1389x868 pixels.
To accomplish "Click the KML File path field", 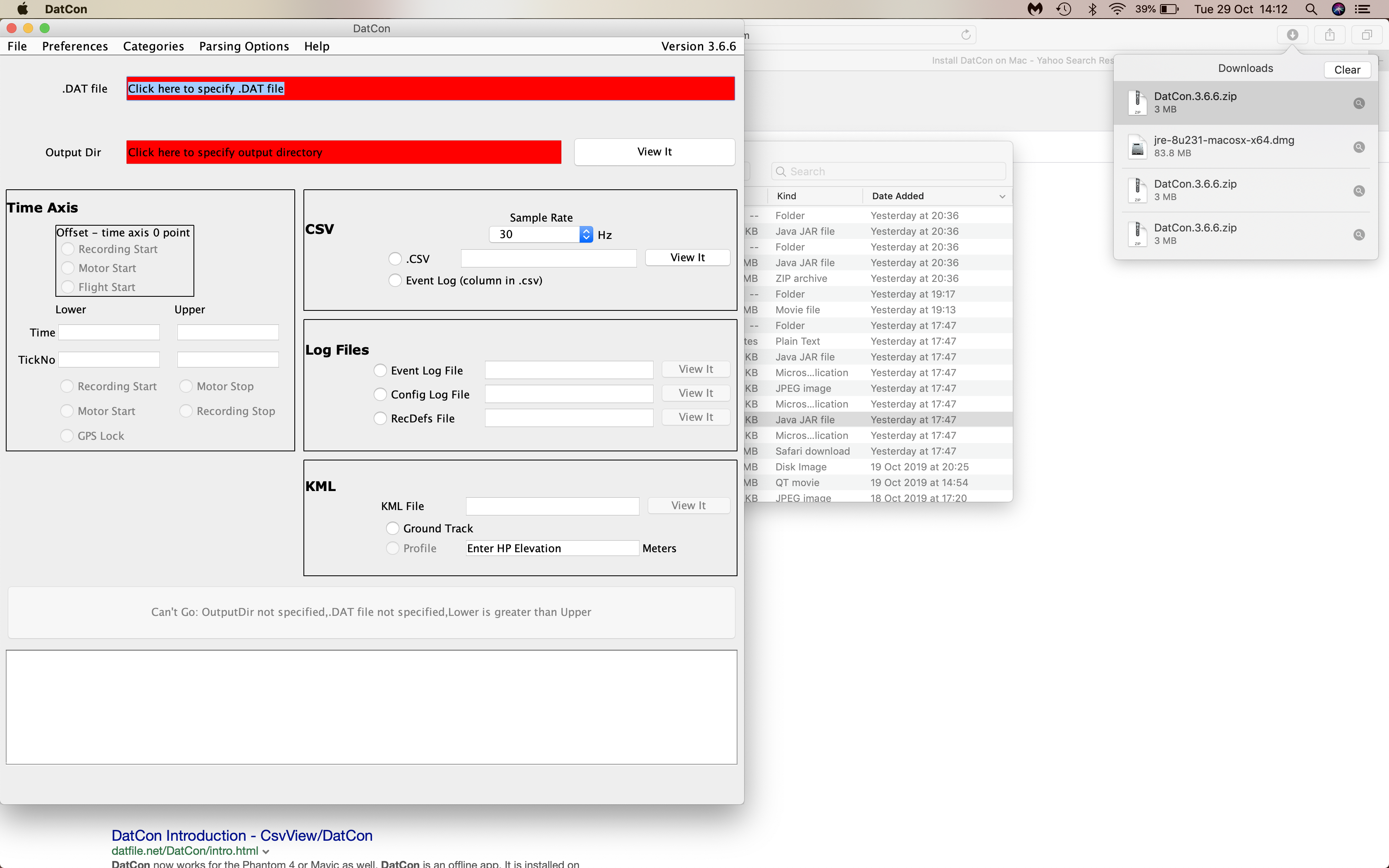I will [552, 506].
